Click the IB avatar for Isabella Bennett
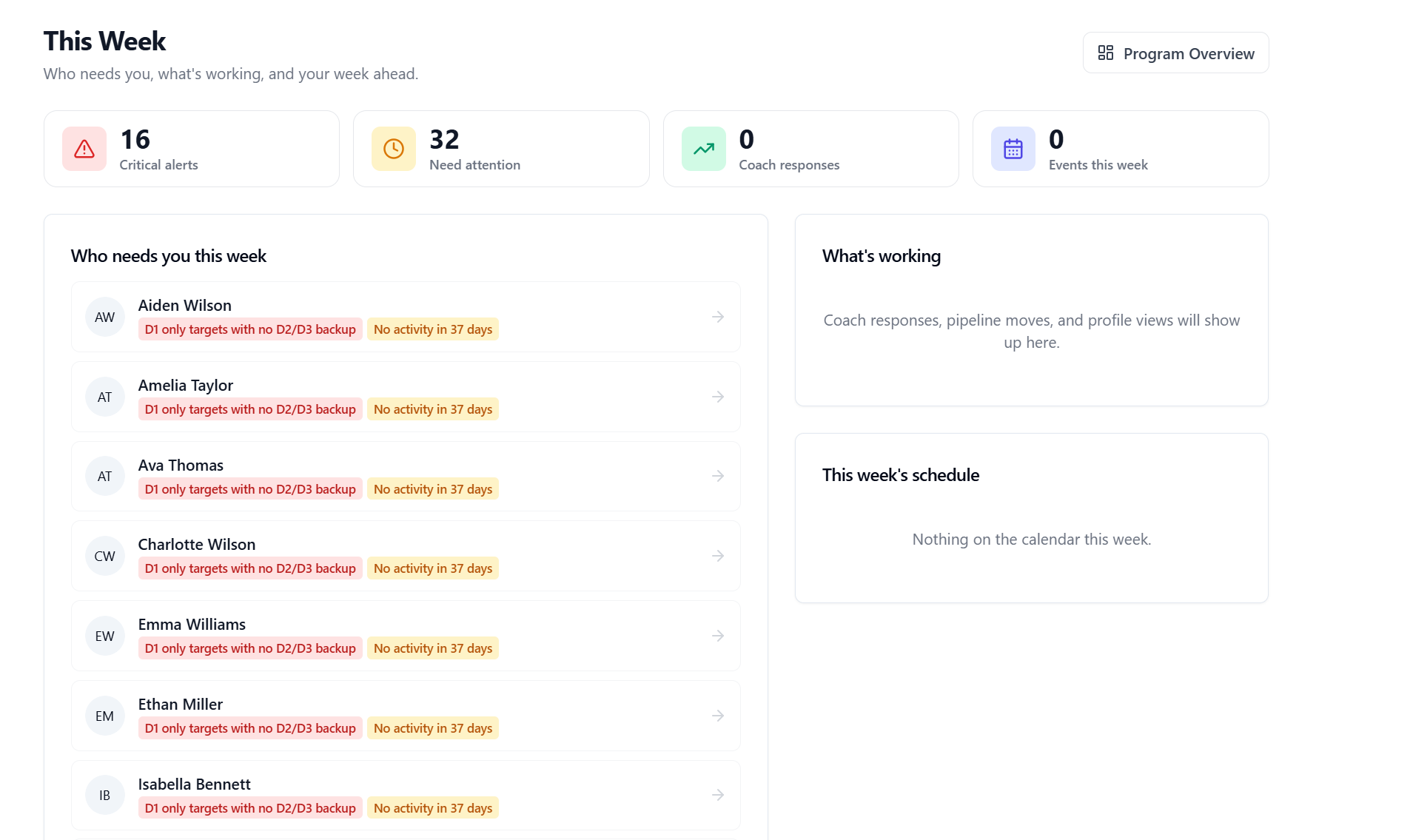The image size is (1410, 840). point(105,795)
